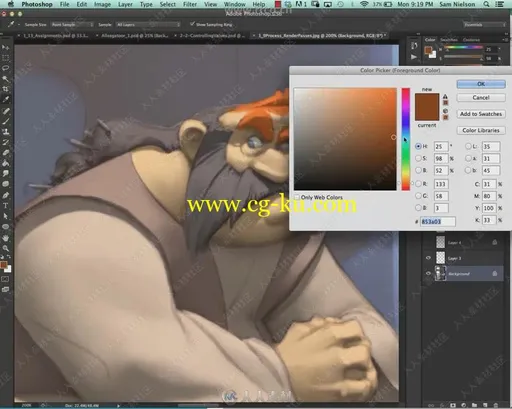
Task: Switch to the Swatches tab
Action: point(449,40)
